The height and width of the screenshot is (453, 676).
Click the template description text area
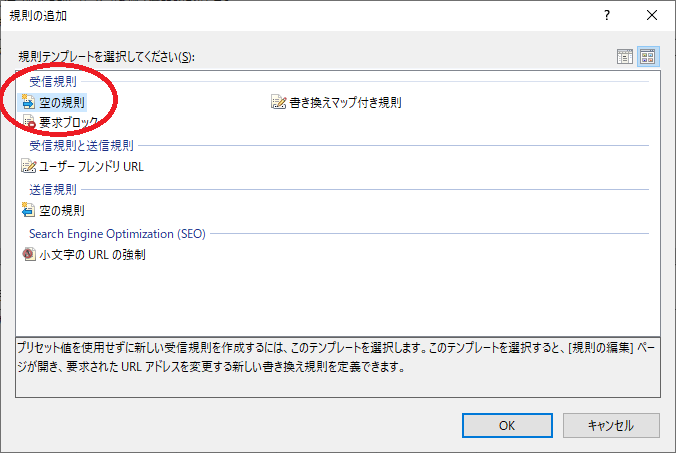click(x=338, y=367)
